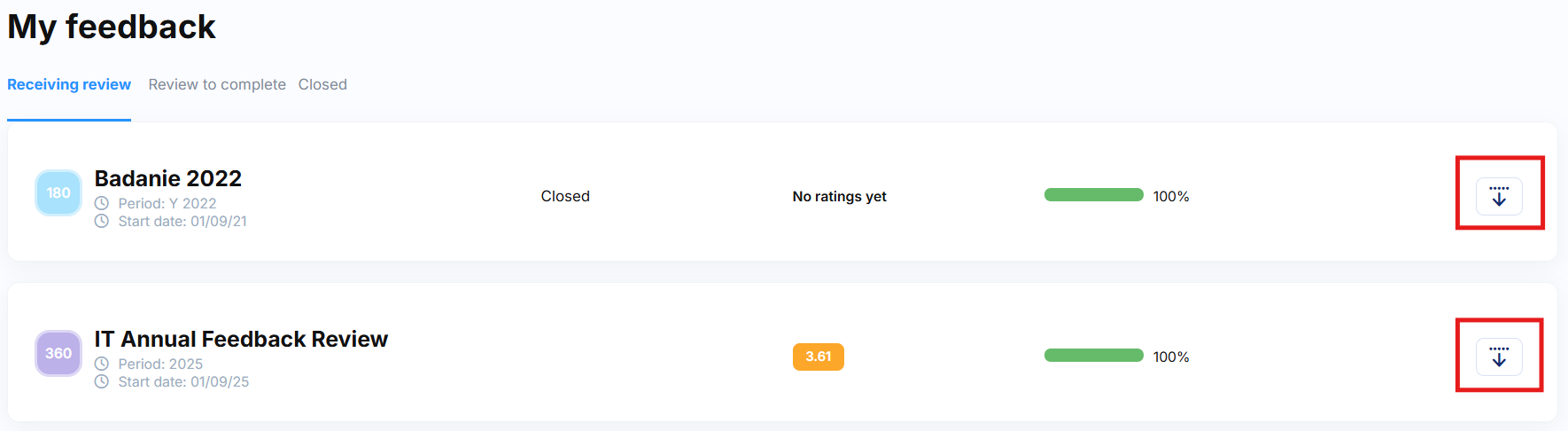The image size is (1568, 431).
Task: Click clock icon beside Start date: 01/09/25
Action: pos(102,381)
